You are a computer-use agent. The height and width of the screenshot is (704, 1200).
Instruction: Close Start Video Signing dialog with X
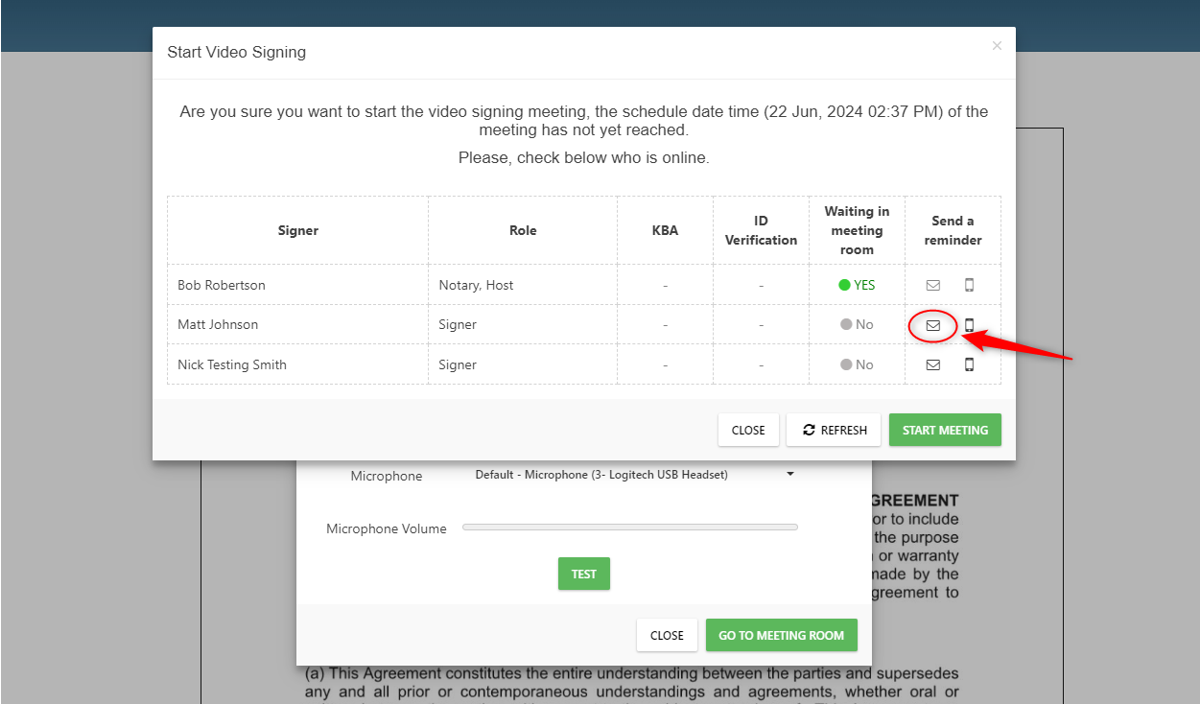click(996, 46)
